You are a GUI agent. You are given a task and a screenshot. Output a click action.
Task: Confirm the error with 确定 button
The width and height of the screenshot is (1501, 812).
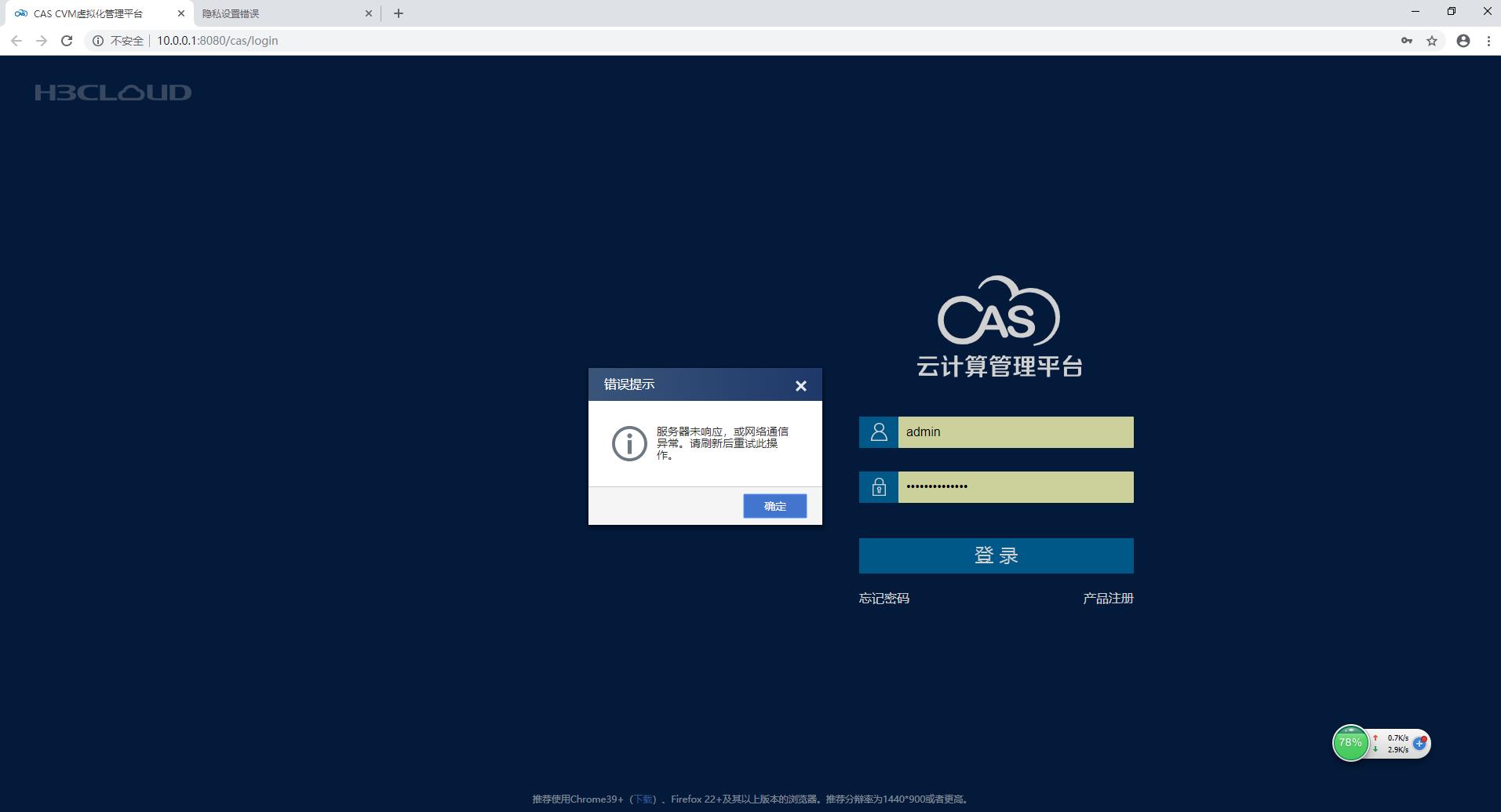click(x=774, y=506)
